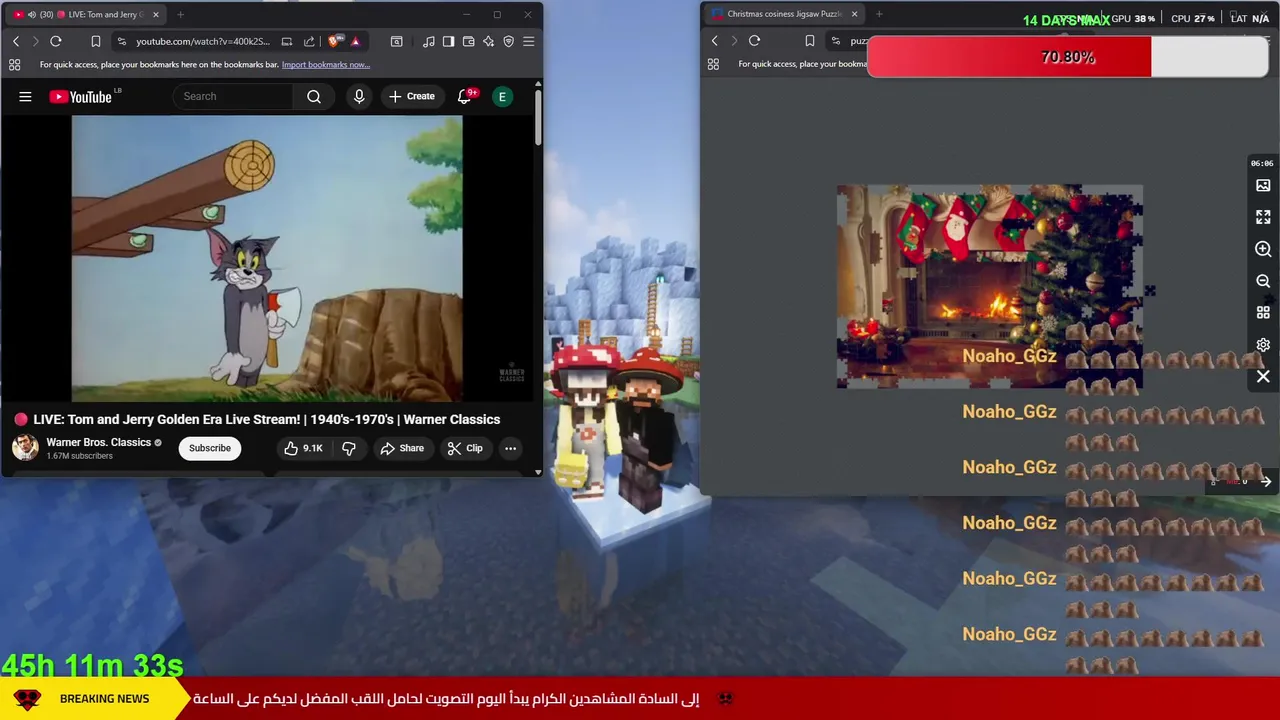Close the puzzle side toolbar with X
The width and height of the screenshot is (1280, 720).
pyautogui.click(x=1263, y=377)
